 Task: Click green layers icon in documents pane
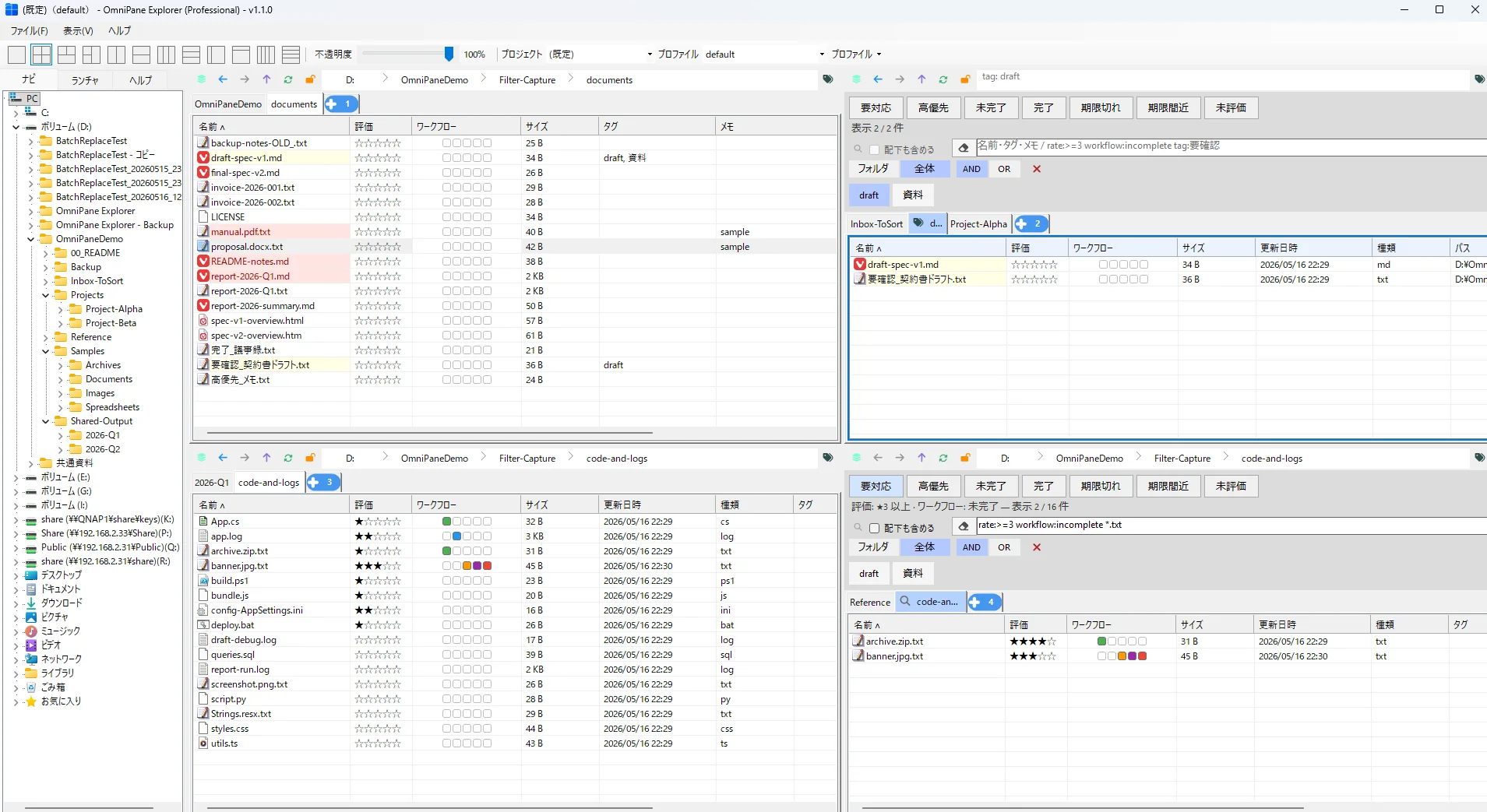pyautogui.click(x=202, y=79)
